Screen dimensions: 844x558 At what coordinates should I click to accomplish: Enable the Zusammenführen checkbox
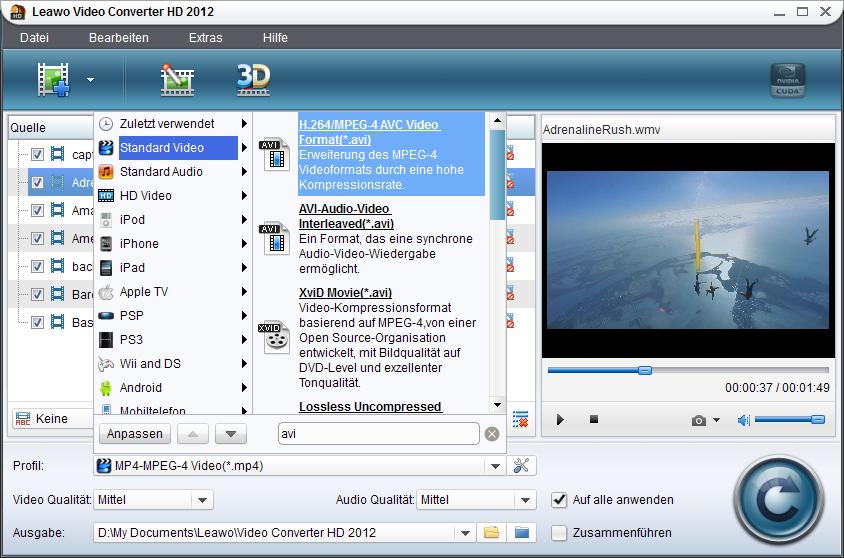pyautogui.click(x=560, y=532)
